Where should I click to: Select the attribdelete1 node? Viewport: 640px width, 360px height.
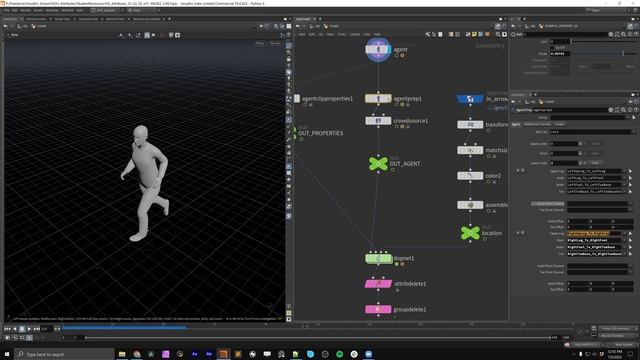(378, 284)
